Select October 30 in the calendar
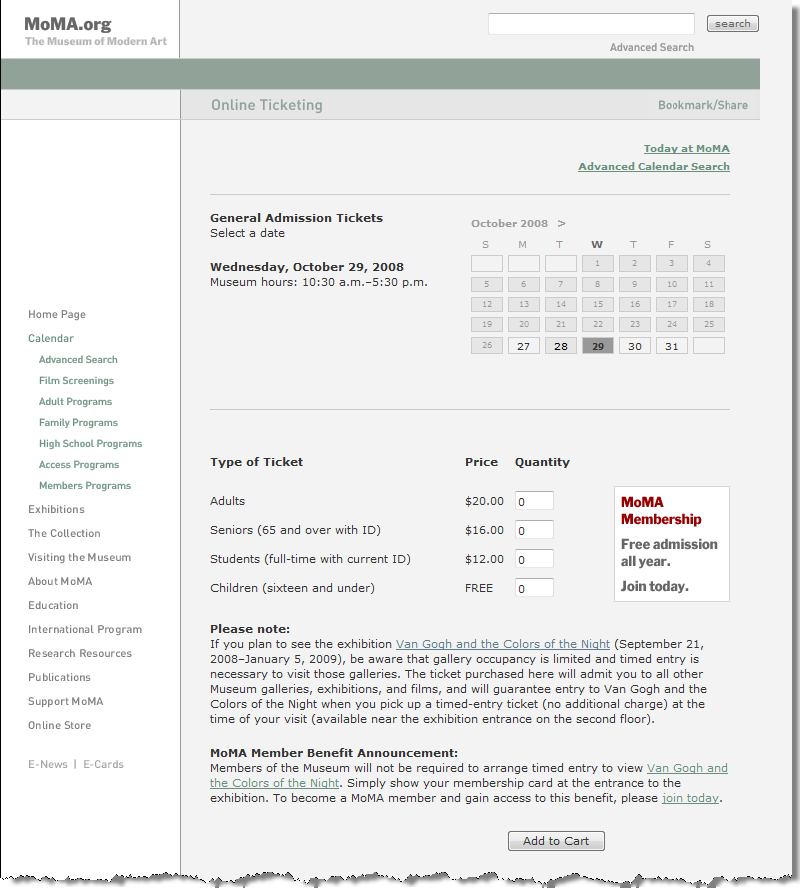This screenshot has height=888, width=800. pyautogui.click(x=635, y=346)
